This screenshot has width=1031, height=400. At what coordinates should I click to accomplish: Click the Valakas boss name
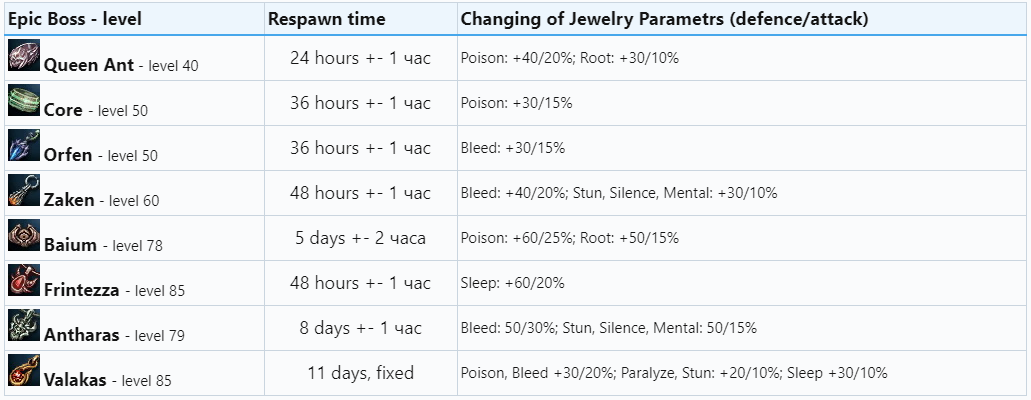pyautogui.click(x=77, y=380)
